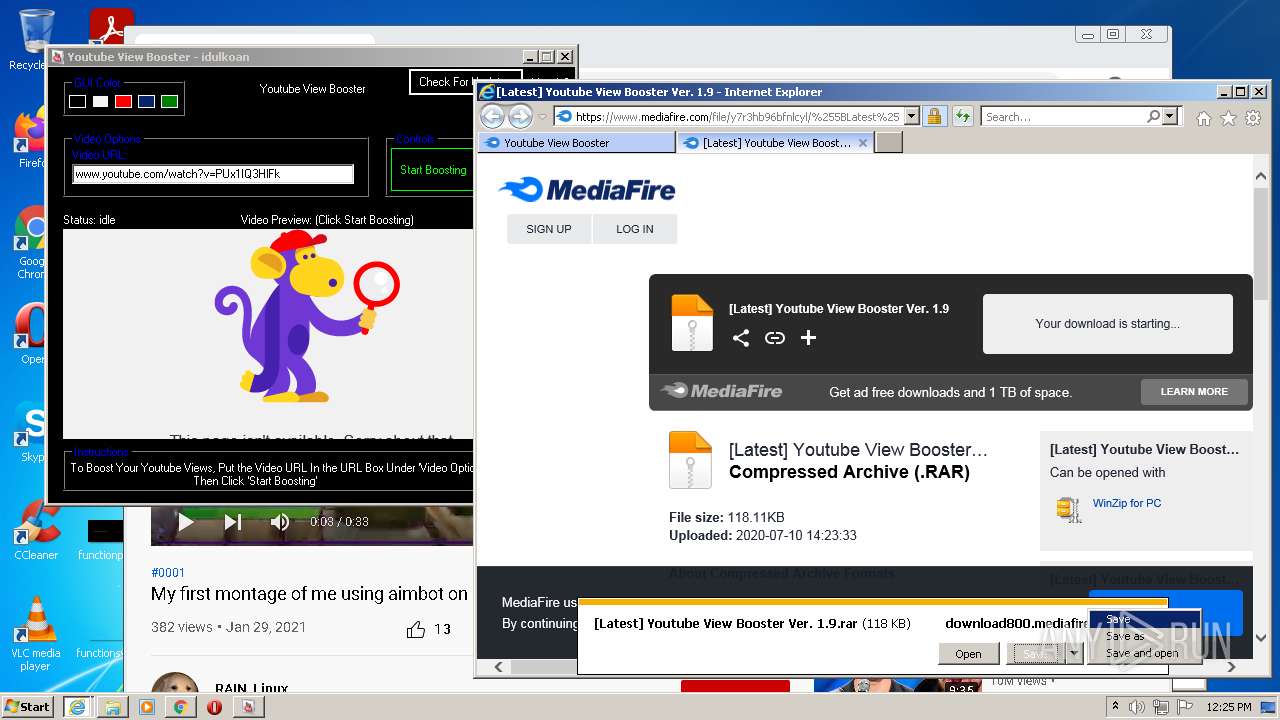Mute video with speaker icon
1280x720 pixels.
pos(280,521)
